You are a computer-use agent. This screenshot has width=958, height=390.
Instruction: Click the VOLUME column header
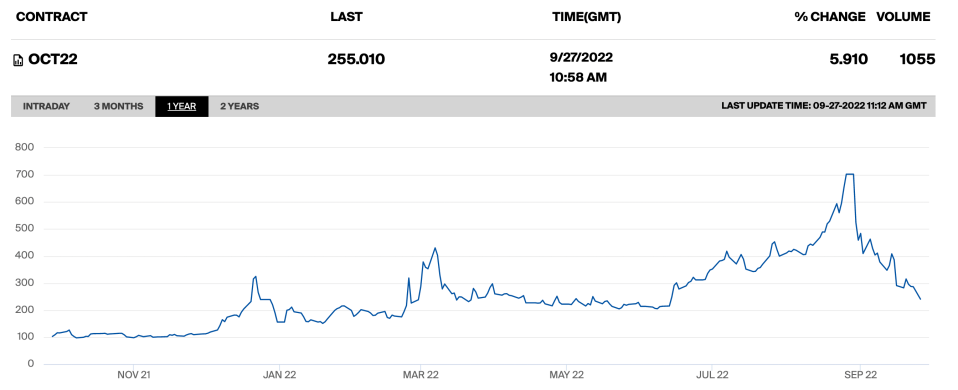tap(904, 17)
